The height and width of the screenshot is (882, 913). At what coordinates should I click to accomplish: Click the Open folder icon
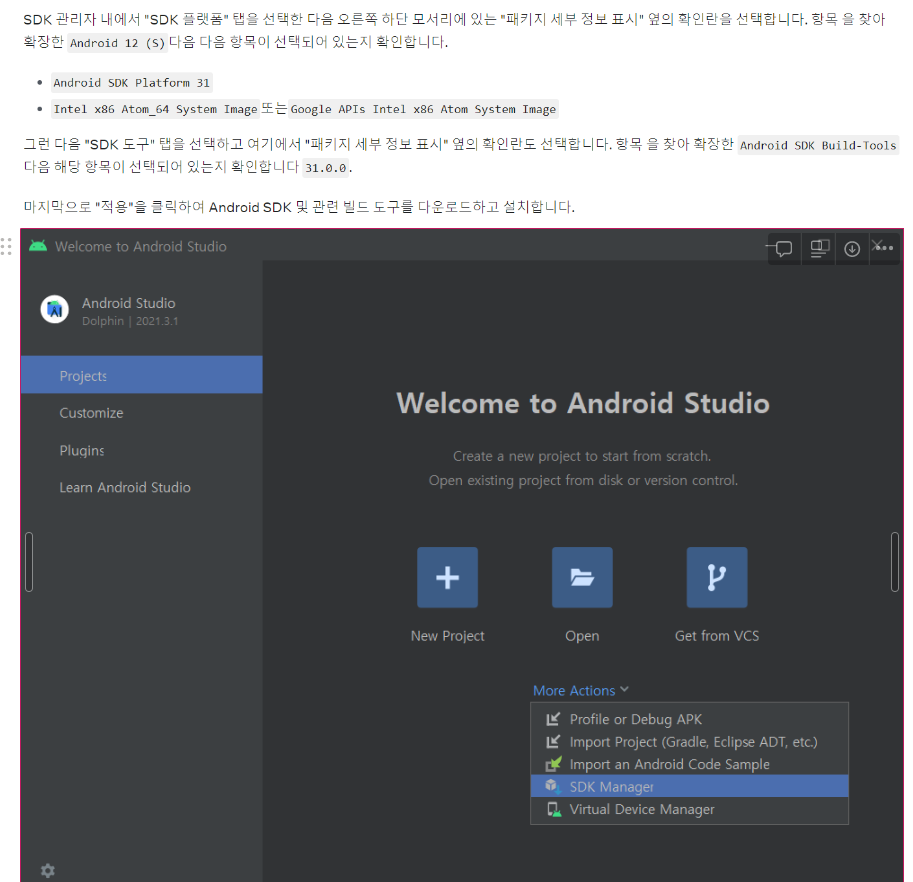pos(582,577)
